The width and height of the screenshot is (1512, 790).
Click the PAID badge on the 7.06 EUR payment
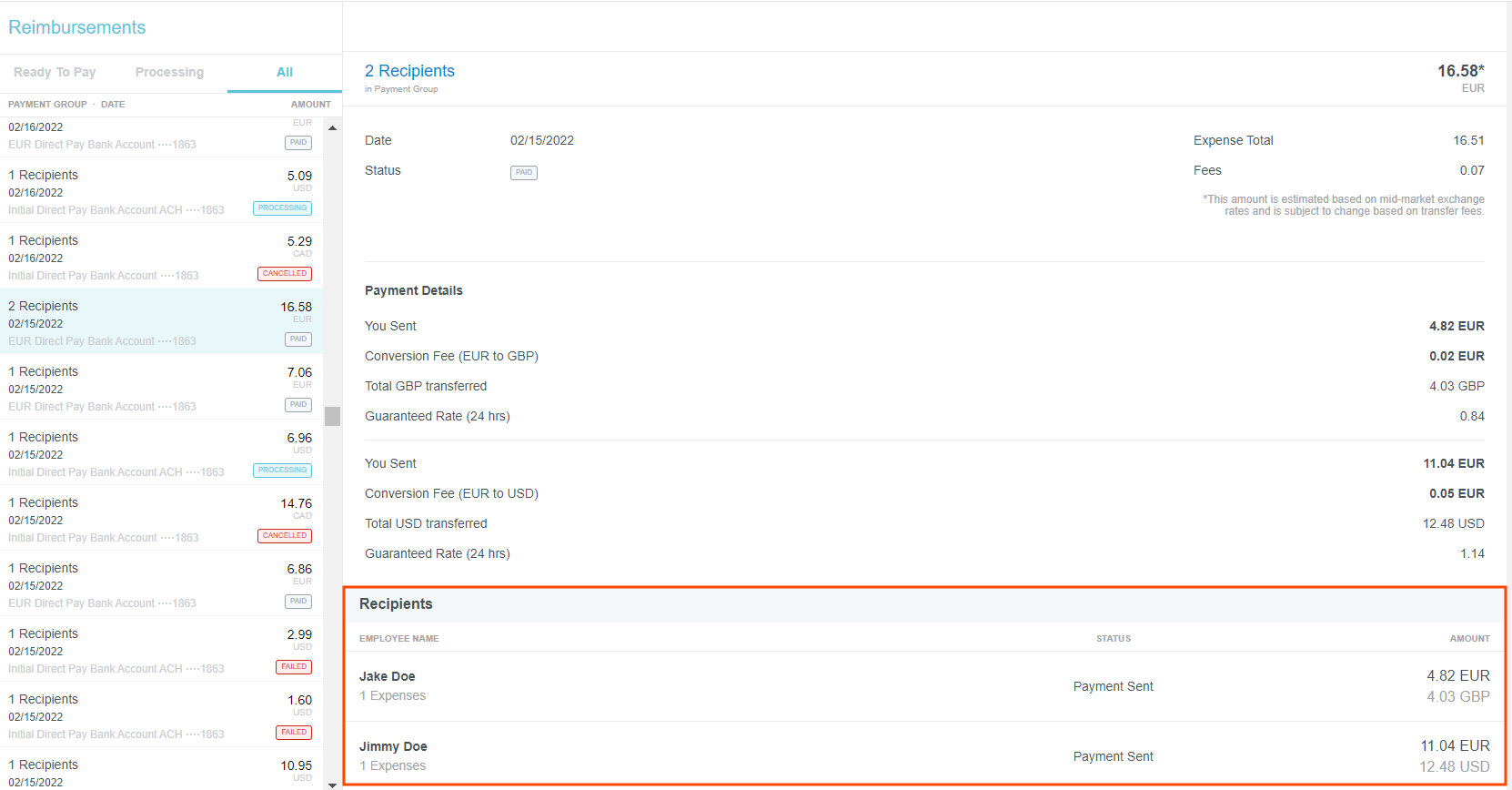click(x=297, y=405)
